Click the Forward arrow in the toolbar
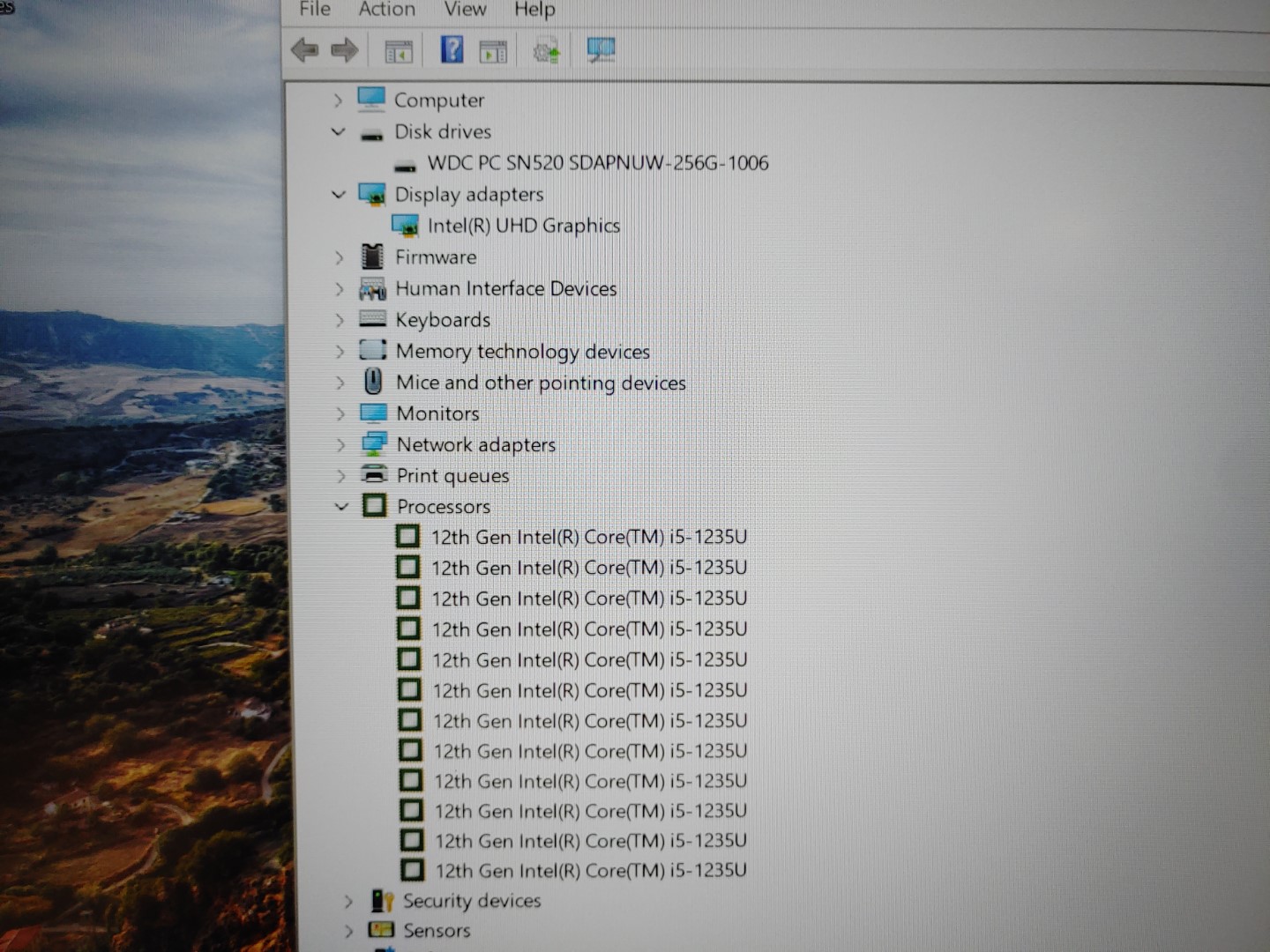This screenshot has width=1270, height=952. pyautogui.click(x=344, y=50)
